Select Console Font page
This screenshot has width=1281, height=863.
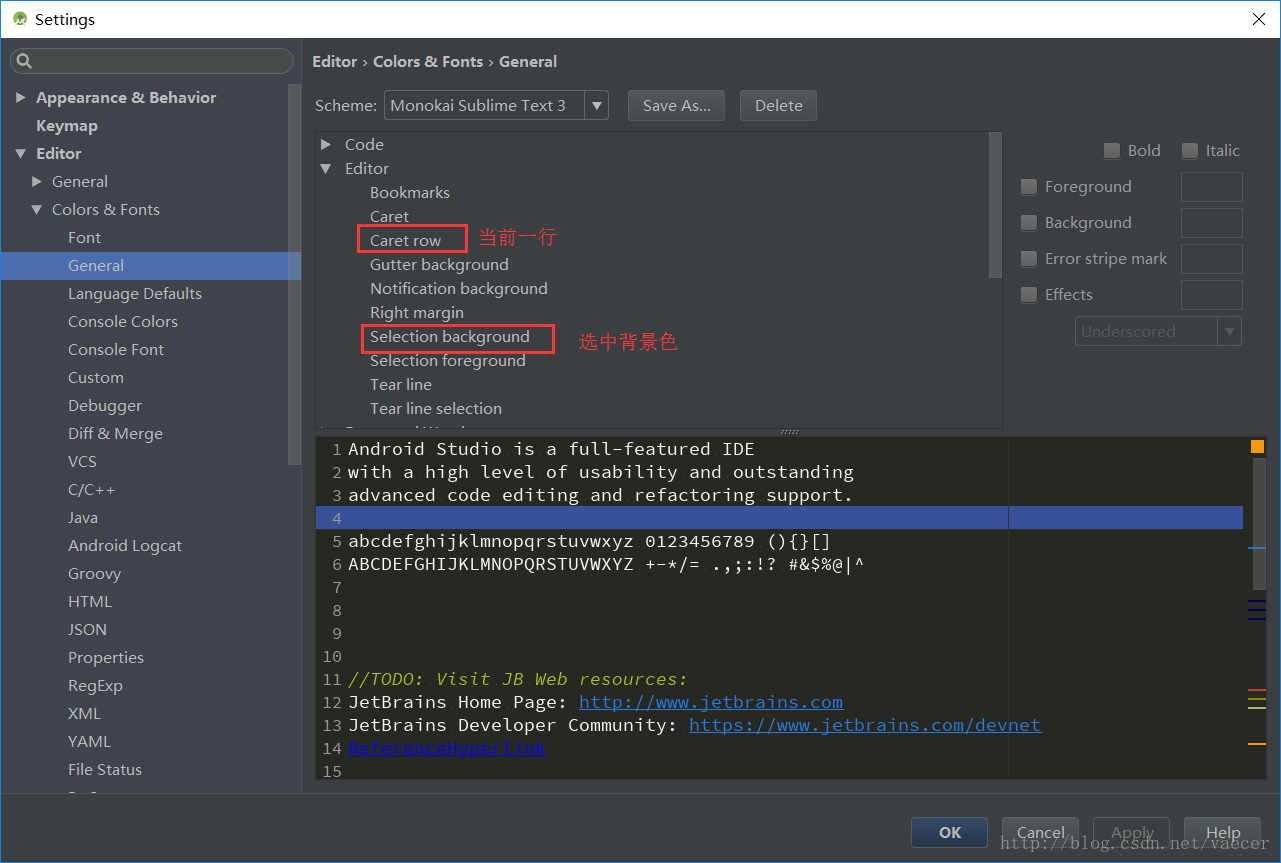[116, 349]
